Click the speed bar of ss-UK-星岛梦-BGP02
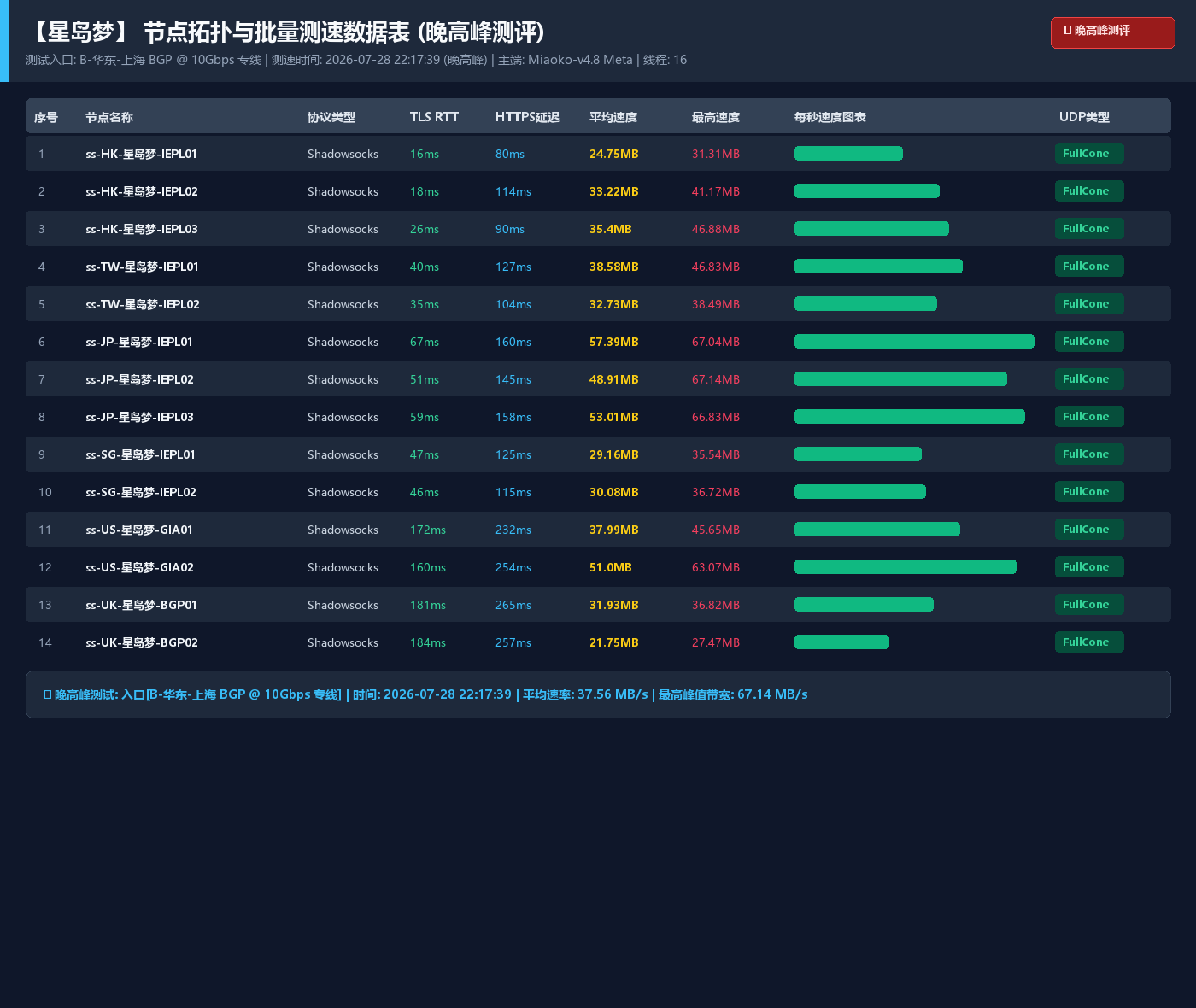1196x1008 pixels. point(841,642)
